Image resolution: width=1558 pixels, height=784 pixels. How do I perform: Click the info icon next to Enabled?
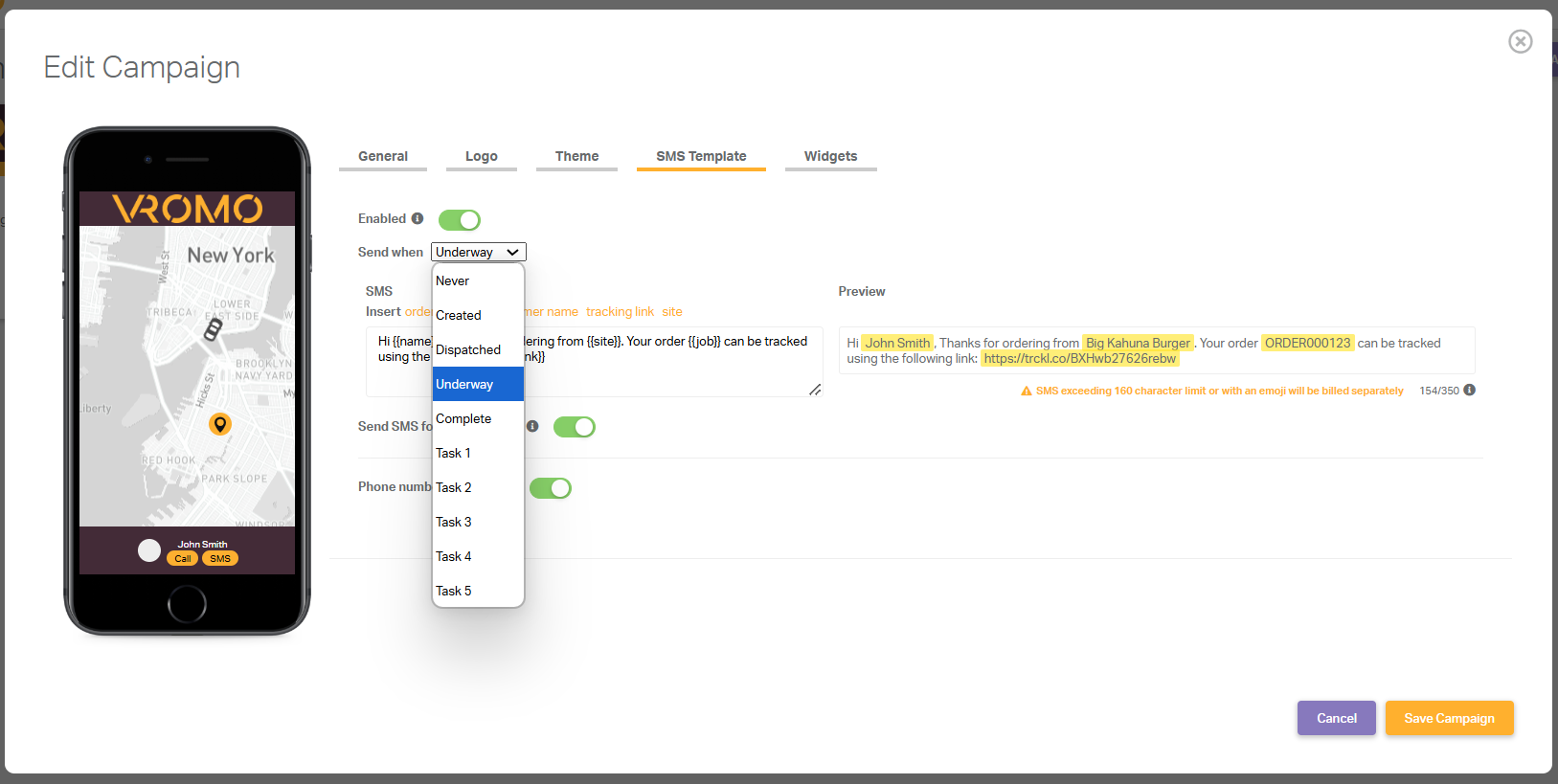[x=418, y=218]
